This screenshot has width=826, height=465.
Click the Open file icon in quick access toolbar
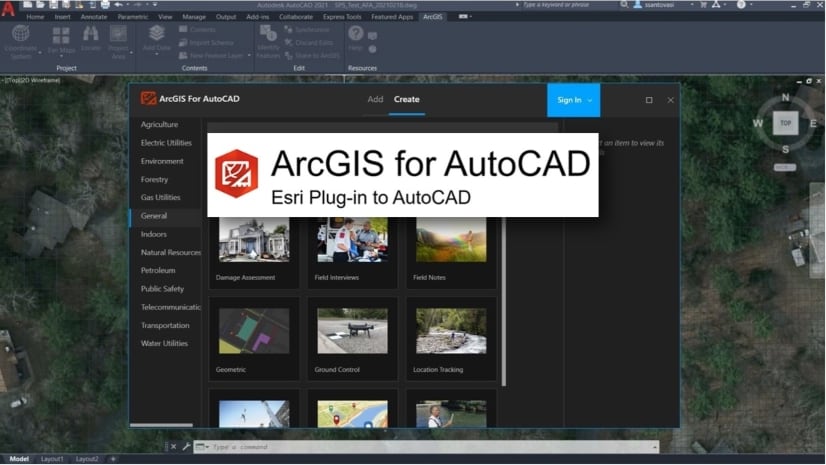click(41, 5)
